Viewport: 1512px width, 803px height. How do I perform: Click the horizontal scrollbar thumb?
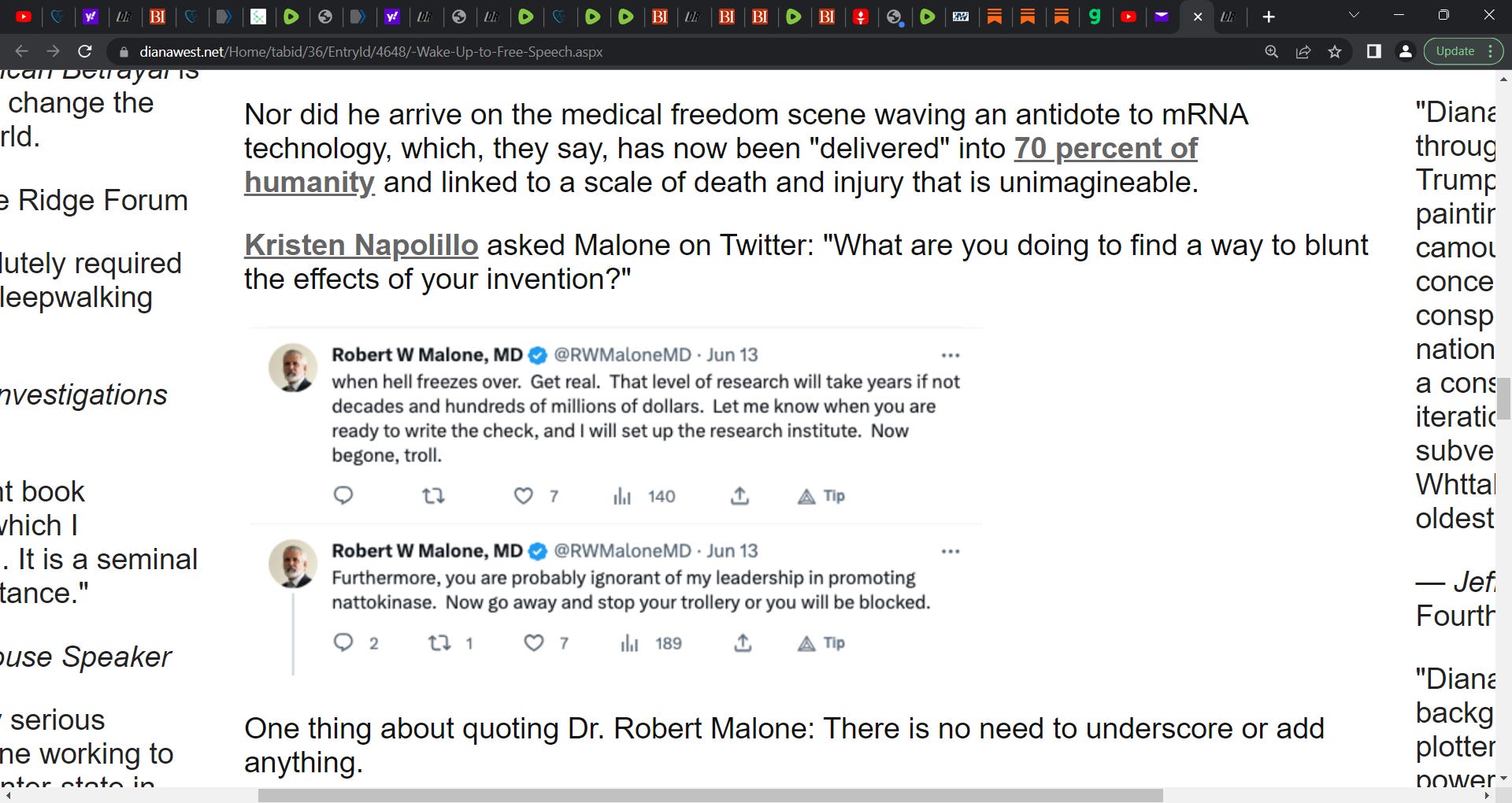point(709,795)
